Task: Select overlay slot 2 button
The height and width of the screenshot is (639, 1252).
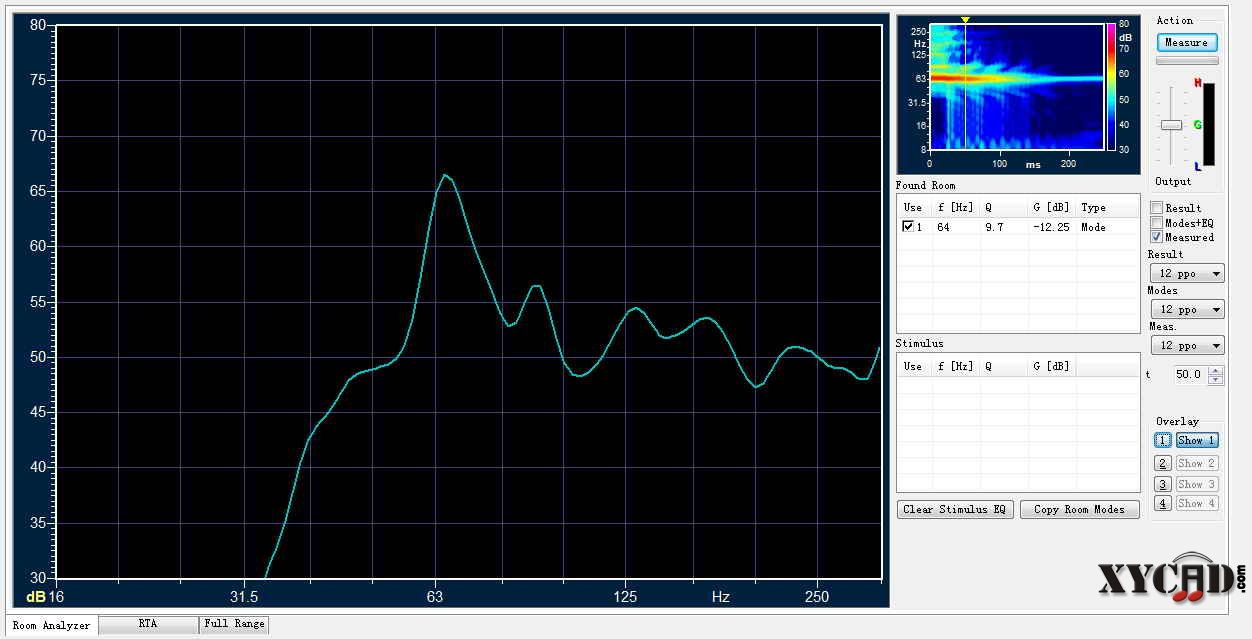Action: tap(1163, 463)
